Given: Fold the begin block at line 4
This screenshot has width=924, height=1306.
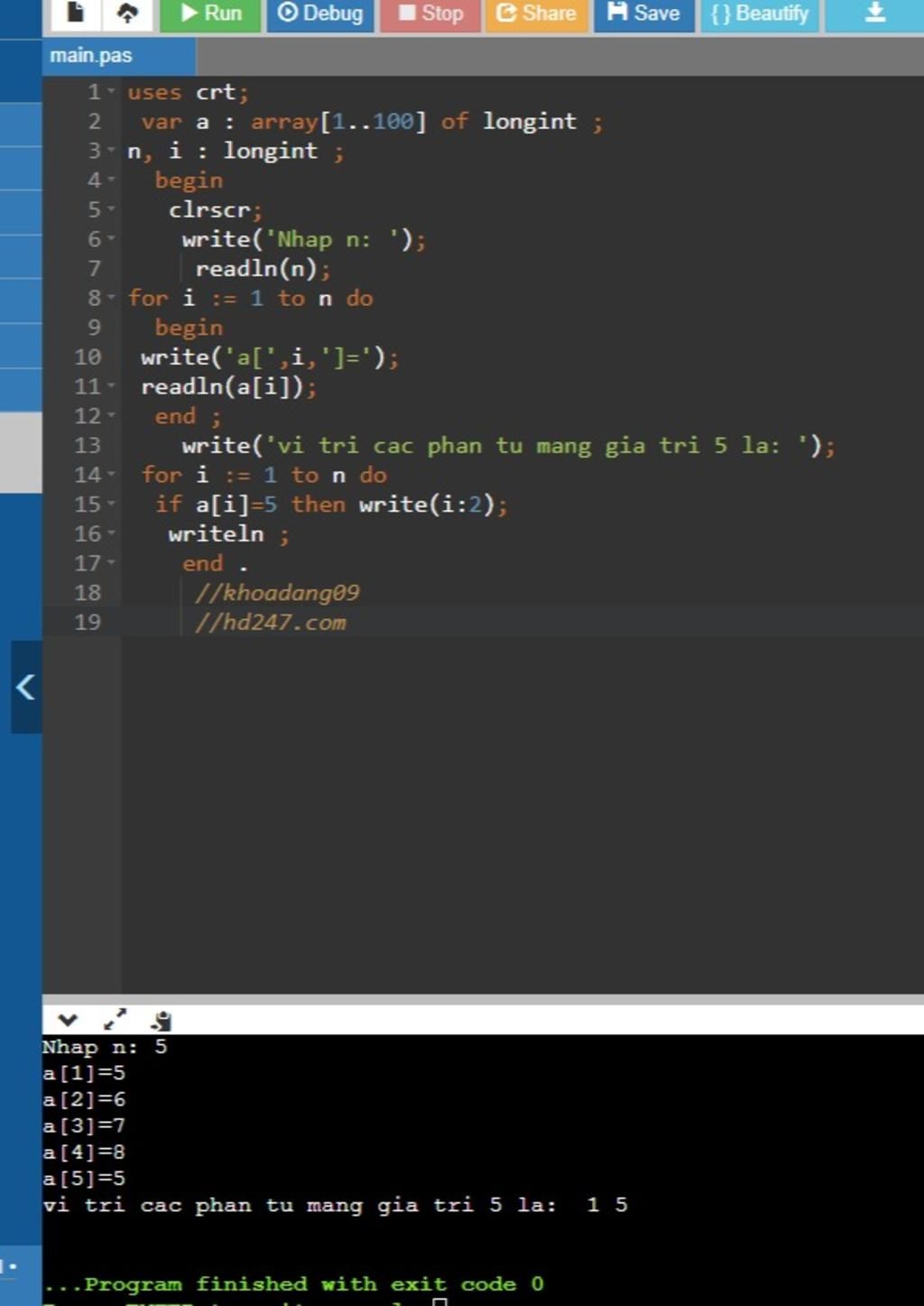Looking at the screenshot, I should point(111,181).
